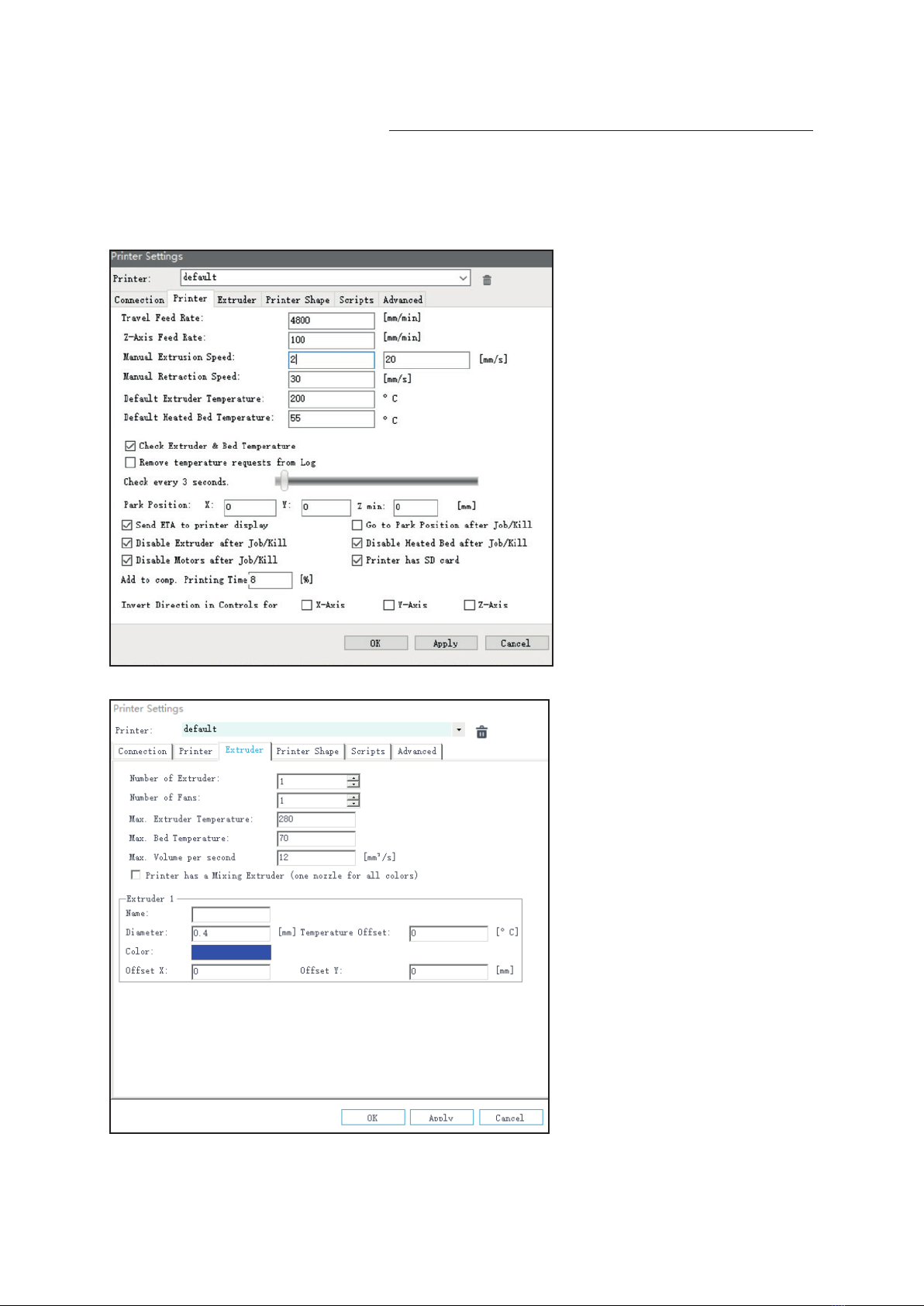Toggle Check Extruder & Bed Temperature
The height and width of the screenshot is (1306, 924).
click(130, 446)
